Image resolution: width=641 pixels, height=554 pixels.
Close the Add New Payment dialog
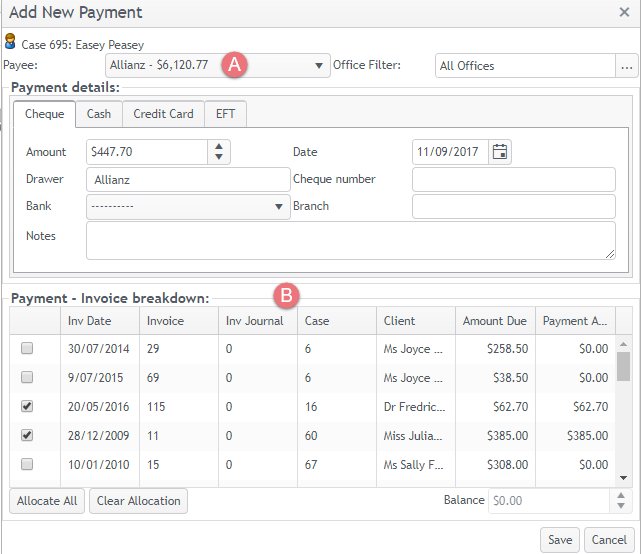624,13
